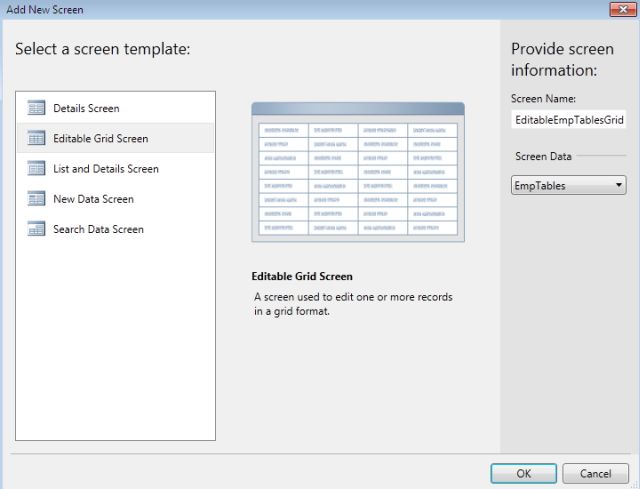640x489 pixels.
Task: Click the Search Data Screen template icon
Action: pyautogui.click(x=36, y=229)
